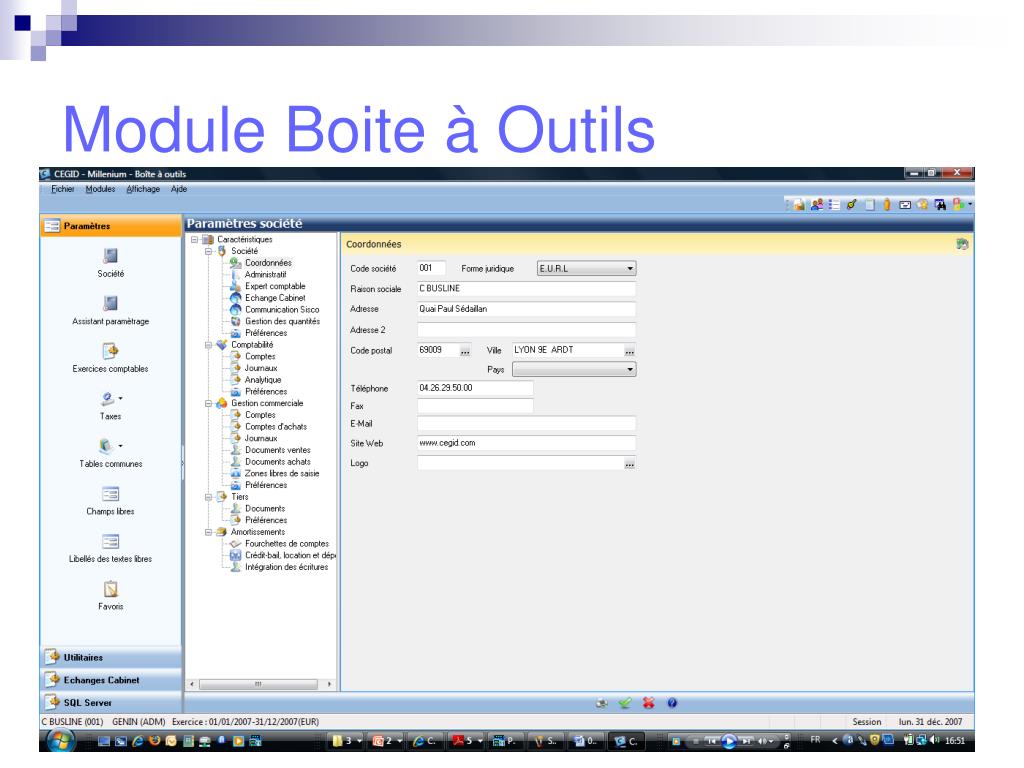Image resolution: width=1024 pixels, height=768 pixels.
Task: Click the red cancel cross icon
Action: 648,703
